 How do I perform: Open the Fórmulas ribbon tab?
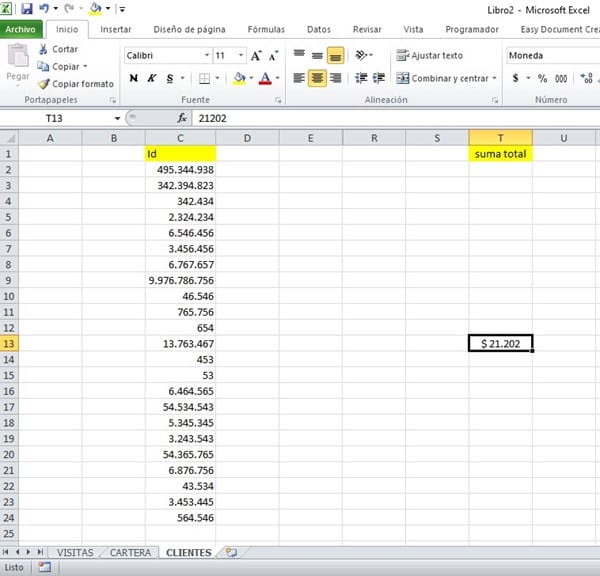(265, 30)
